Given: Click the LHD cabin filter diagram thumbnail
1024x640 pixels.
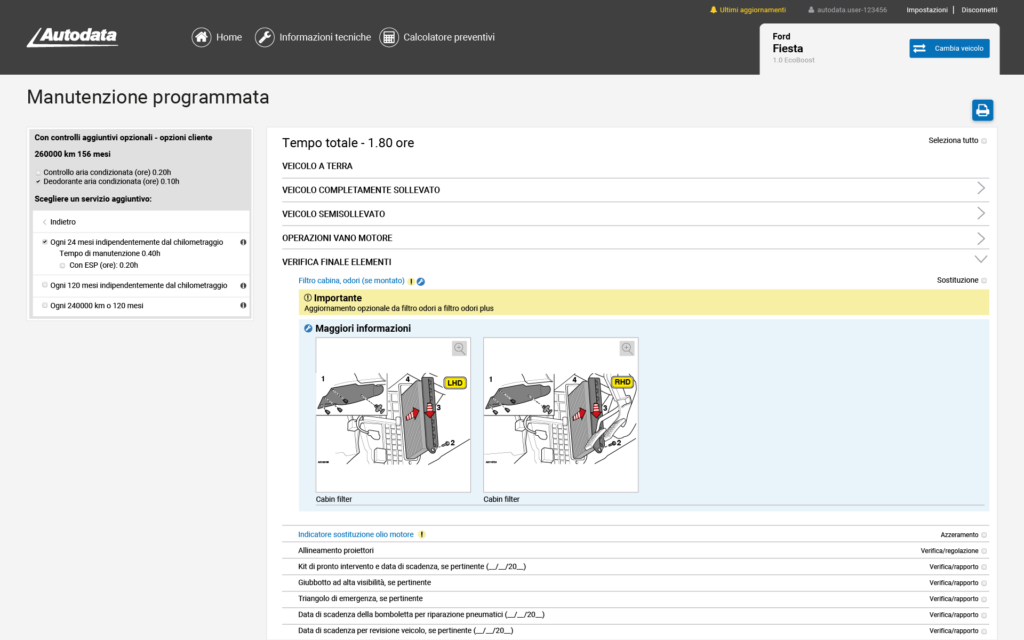Looking at the screenshot, I should (393, 414).
